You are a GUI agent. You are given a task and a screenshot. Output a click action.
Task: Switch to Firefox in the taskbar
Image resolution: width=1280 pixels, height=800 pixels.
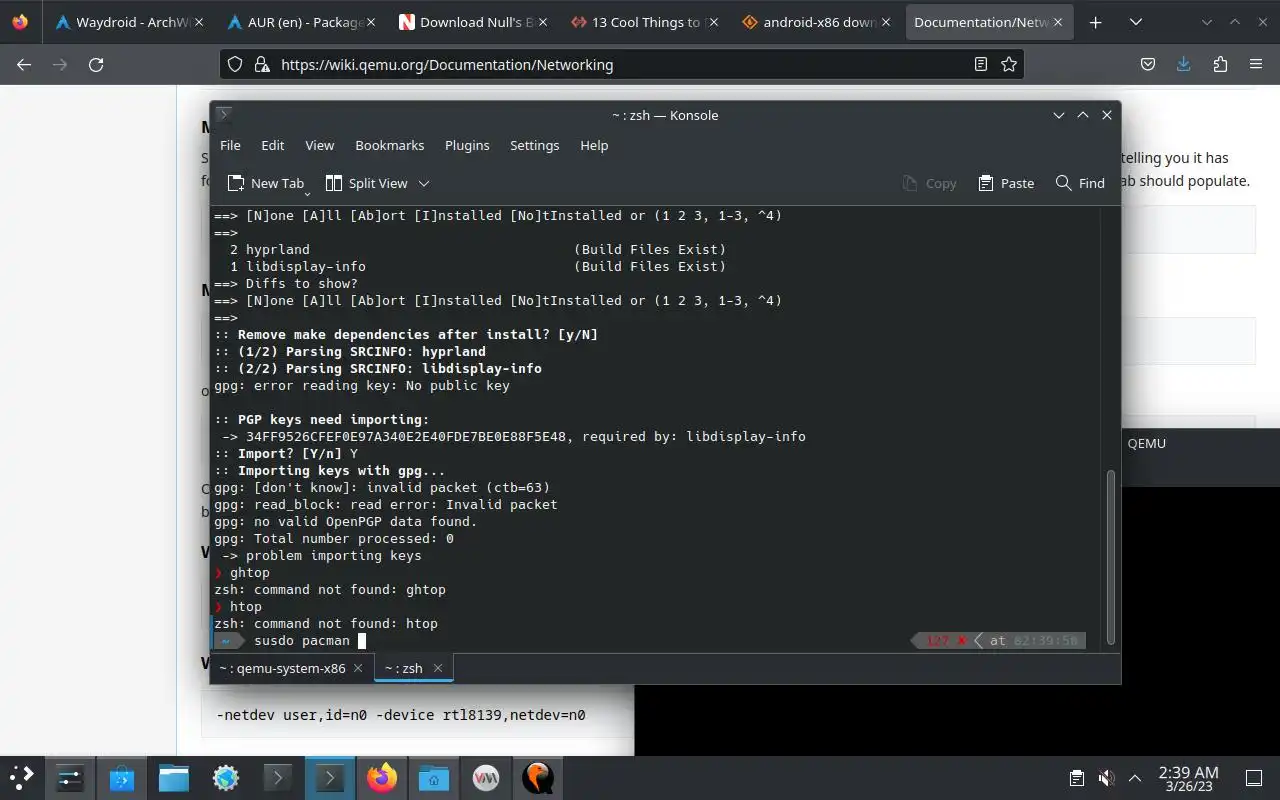coord(382,777)
